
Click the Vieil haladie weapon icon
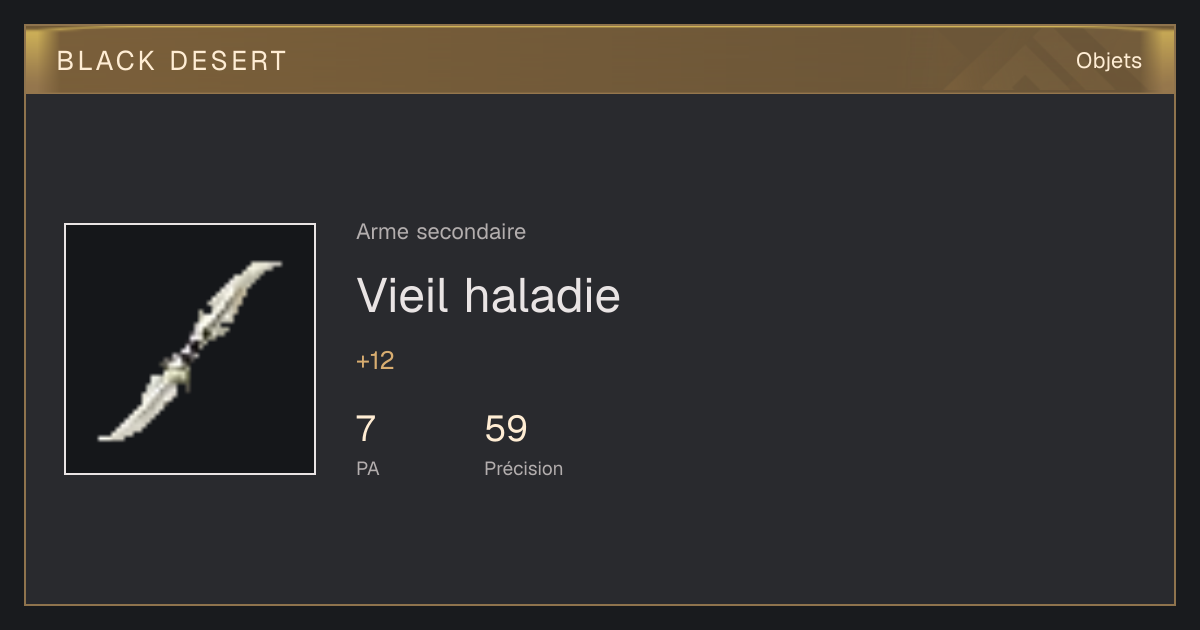190,349
